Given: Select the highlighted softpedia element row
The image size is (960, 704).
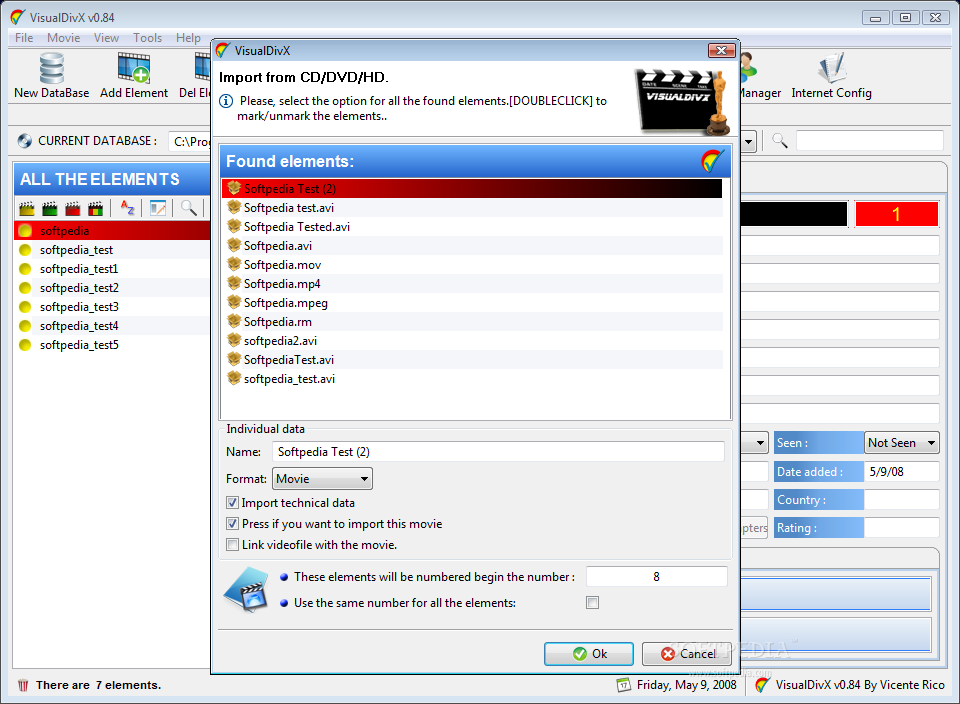Looking at the screenshot, I should tap(113, 231).
